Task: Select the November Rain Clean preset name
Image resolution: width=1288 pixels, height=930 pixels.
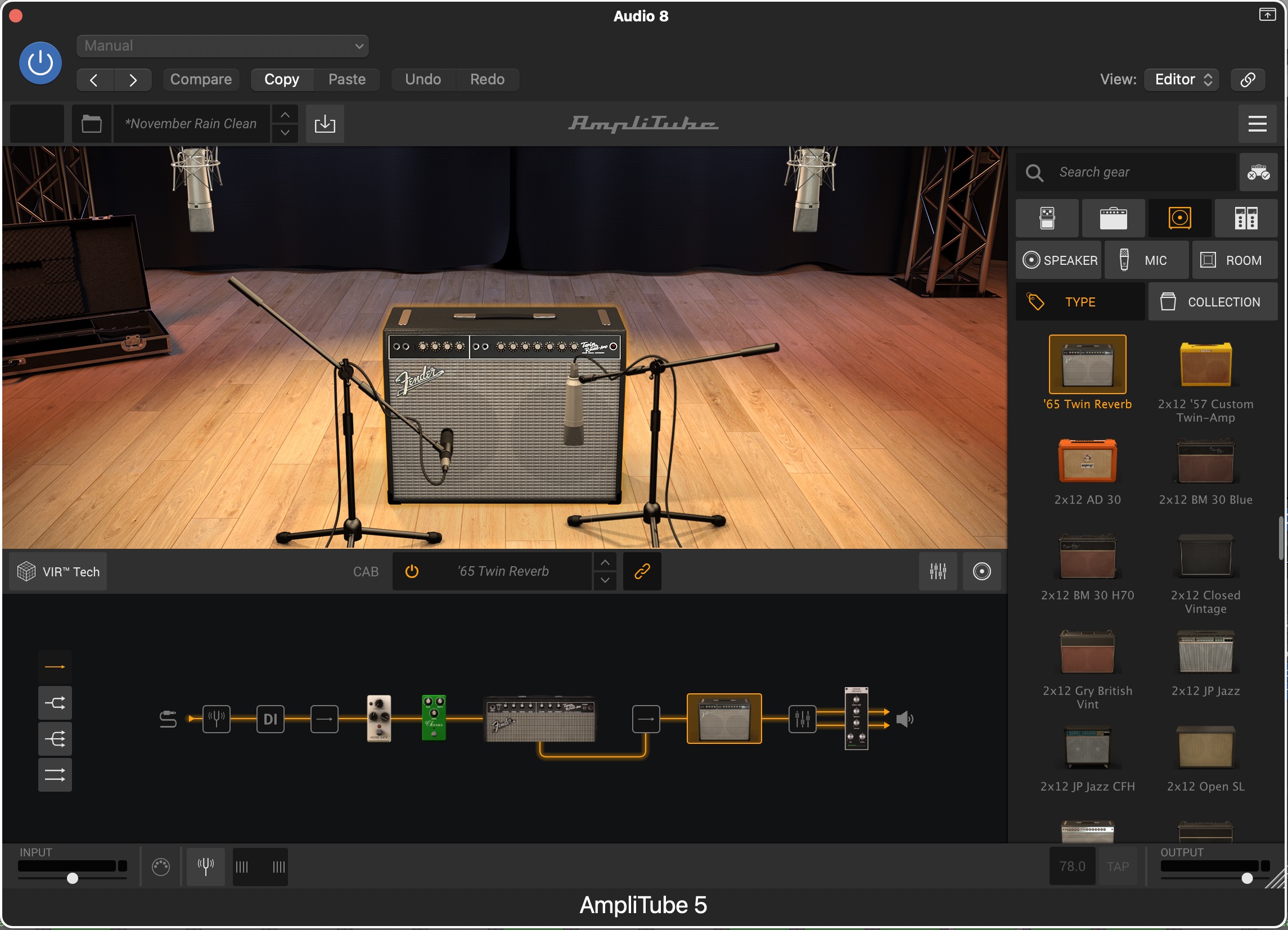Action: coord(191,124)
